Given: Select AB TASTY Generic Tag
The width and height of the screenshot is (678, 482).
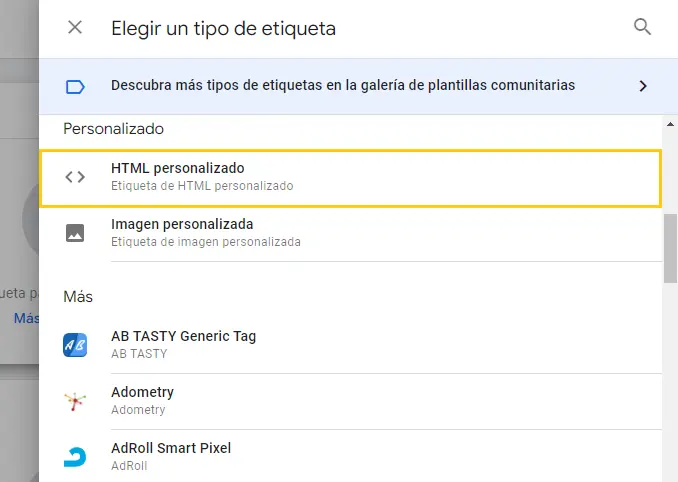Looking at the screenshot, I should click(350, 345).
